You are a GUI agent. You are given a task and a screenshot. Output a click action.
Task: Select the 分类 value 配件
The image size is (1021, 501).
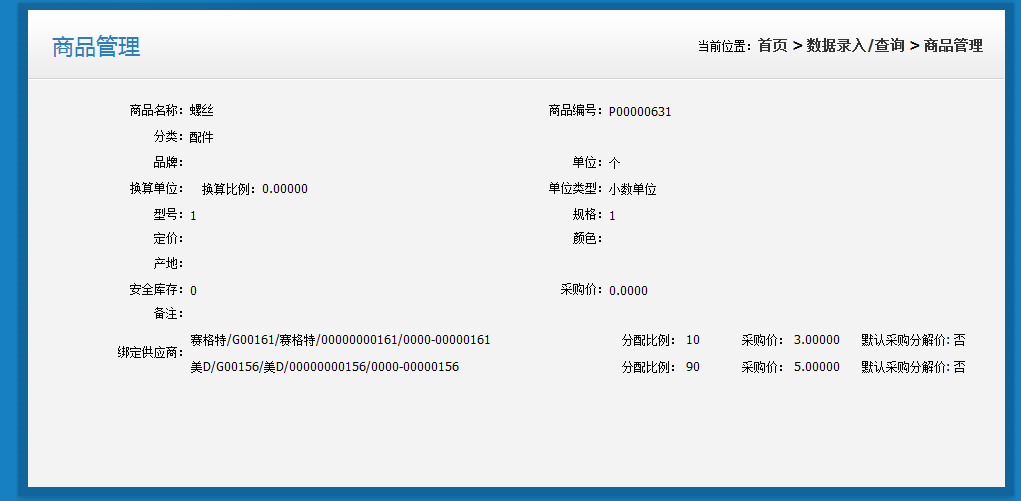point(201,137)
